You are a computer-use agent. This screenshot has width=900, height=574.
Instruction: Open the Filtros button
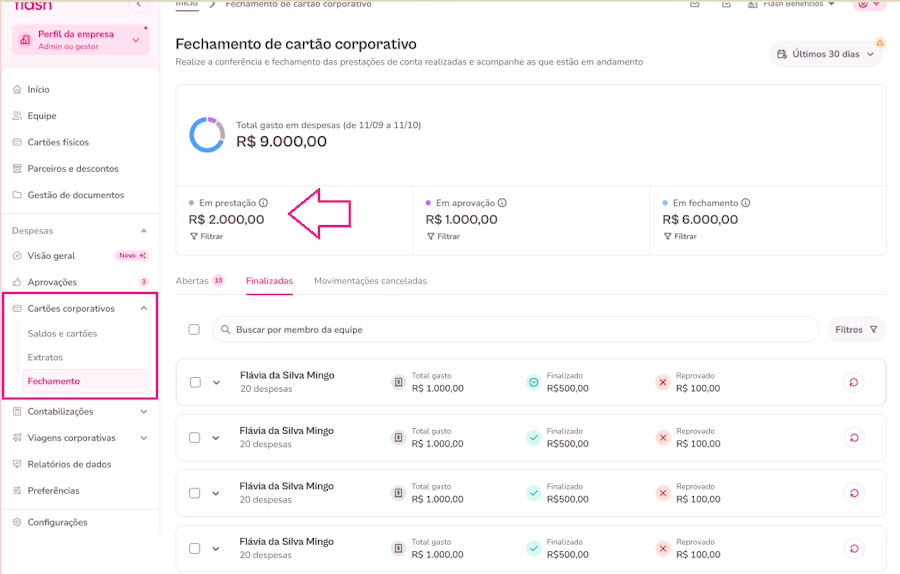[855, 329]
